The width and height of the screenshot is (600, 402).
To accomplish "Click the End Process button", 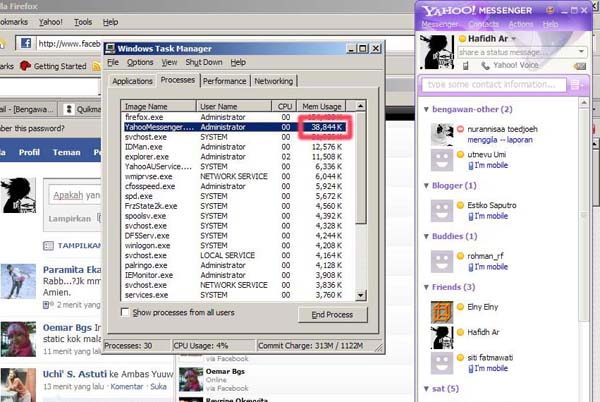I will (332, 314).
